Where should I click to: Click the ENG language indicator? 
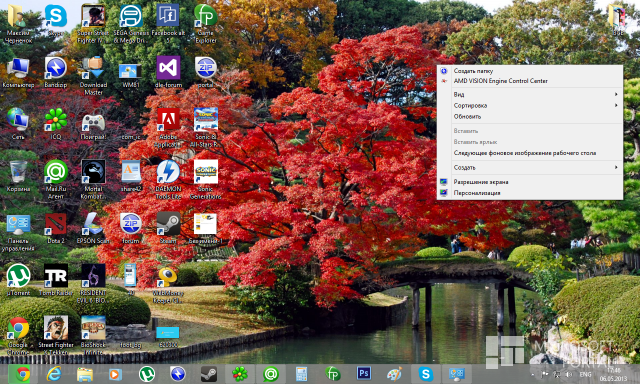(585, 374)
